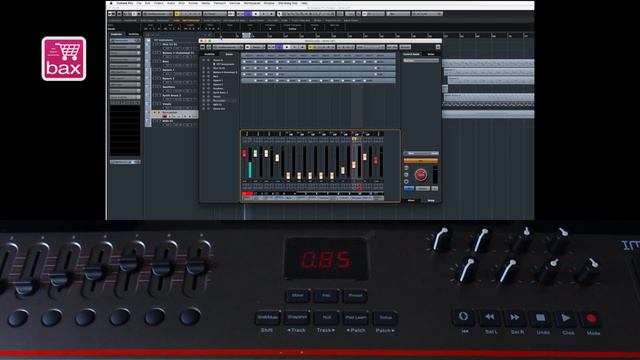Viewport: 640px width, 360px height.
Task: Open the MIDI menu
Action: 182,3
